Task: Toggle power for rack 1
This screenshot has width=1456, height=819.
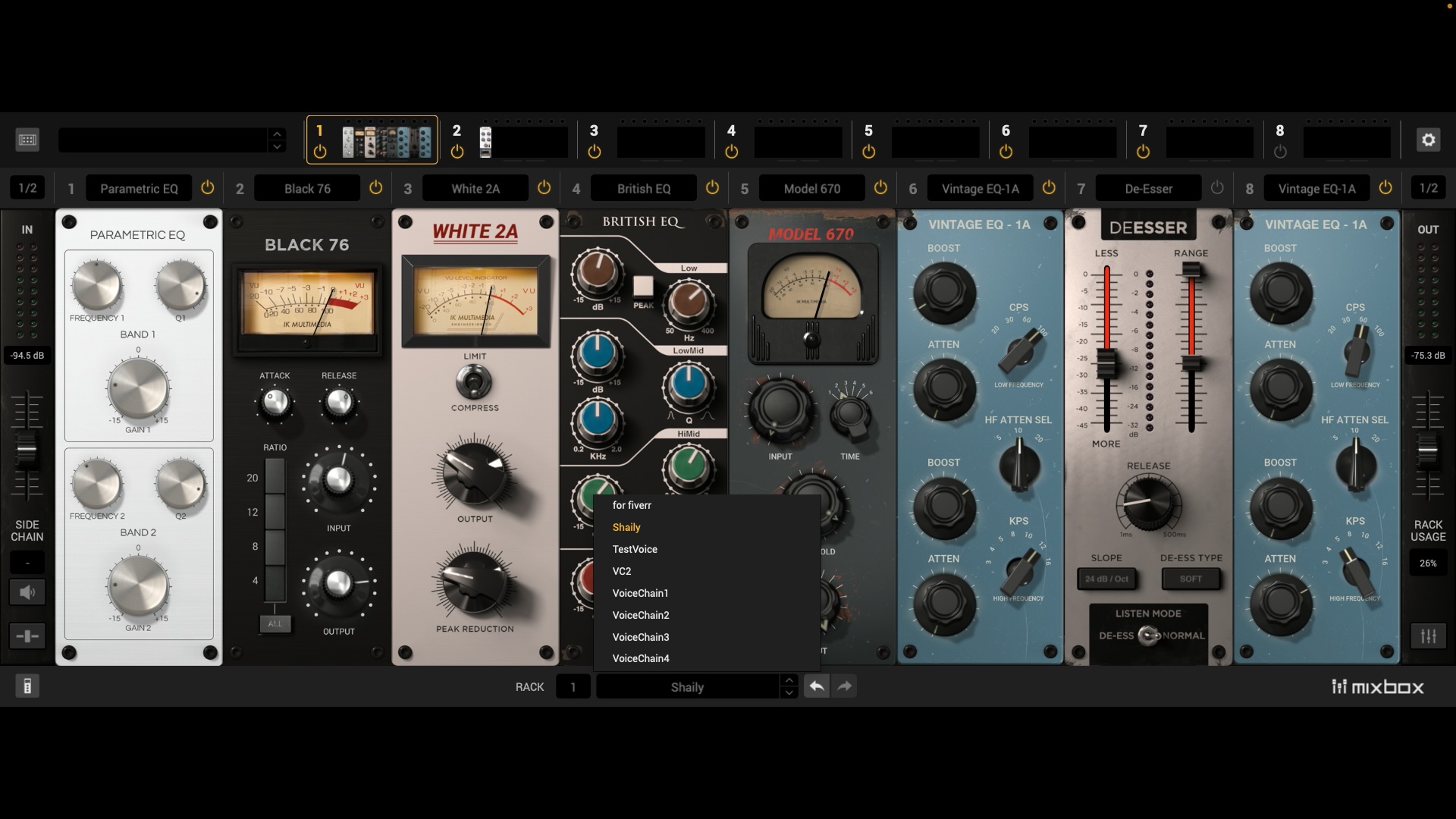Action: click(320, 152)
